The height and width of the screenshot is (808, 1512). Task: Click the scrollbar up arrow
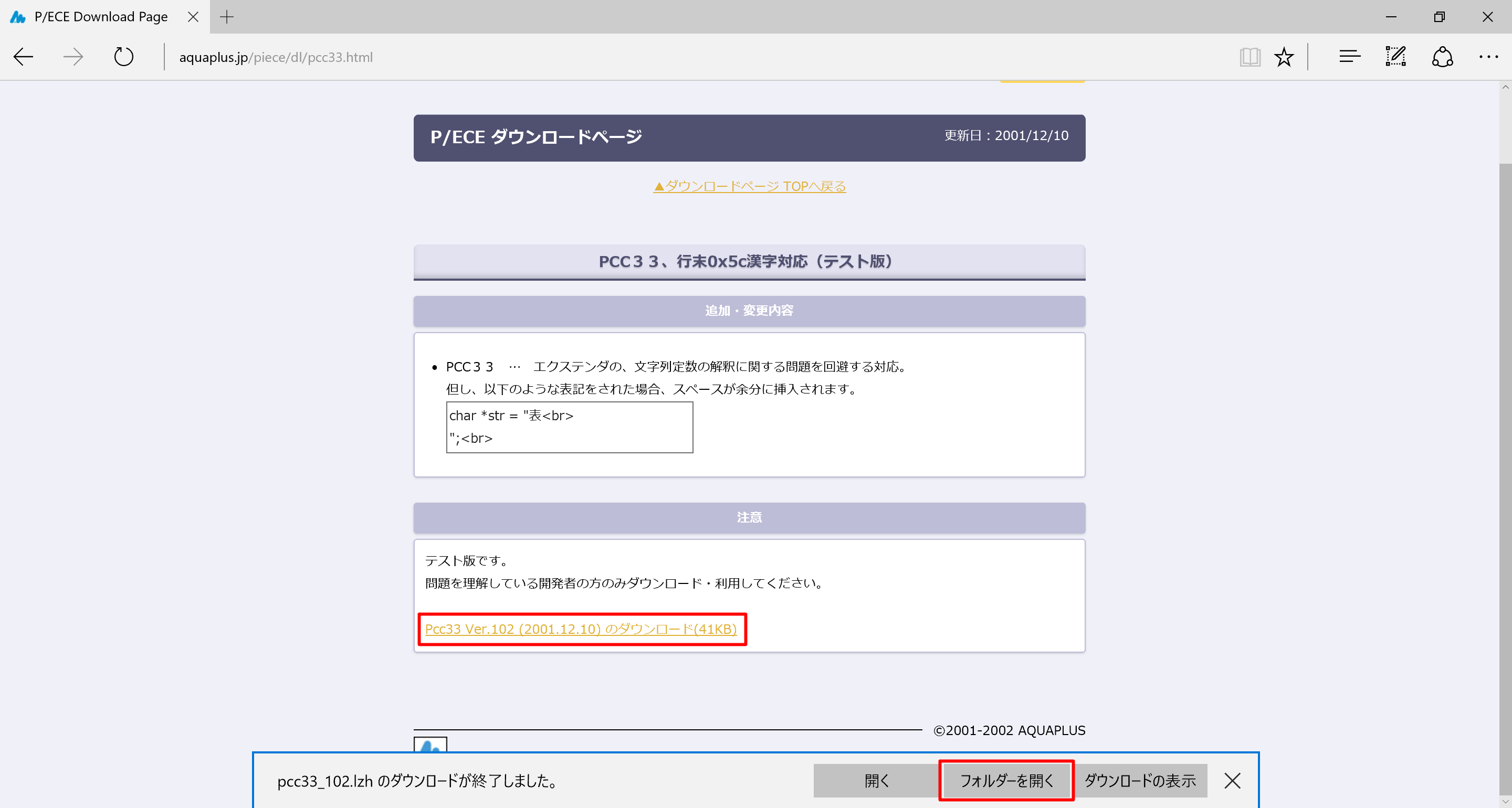point(1505,87)
